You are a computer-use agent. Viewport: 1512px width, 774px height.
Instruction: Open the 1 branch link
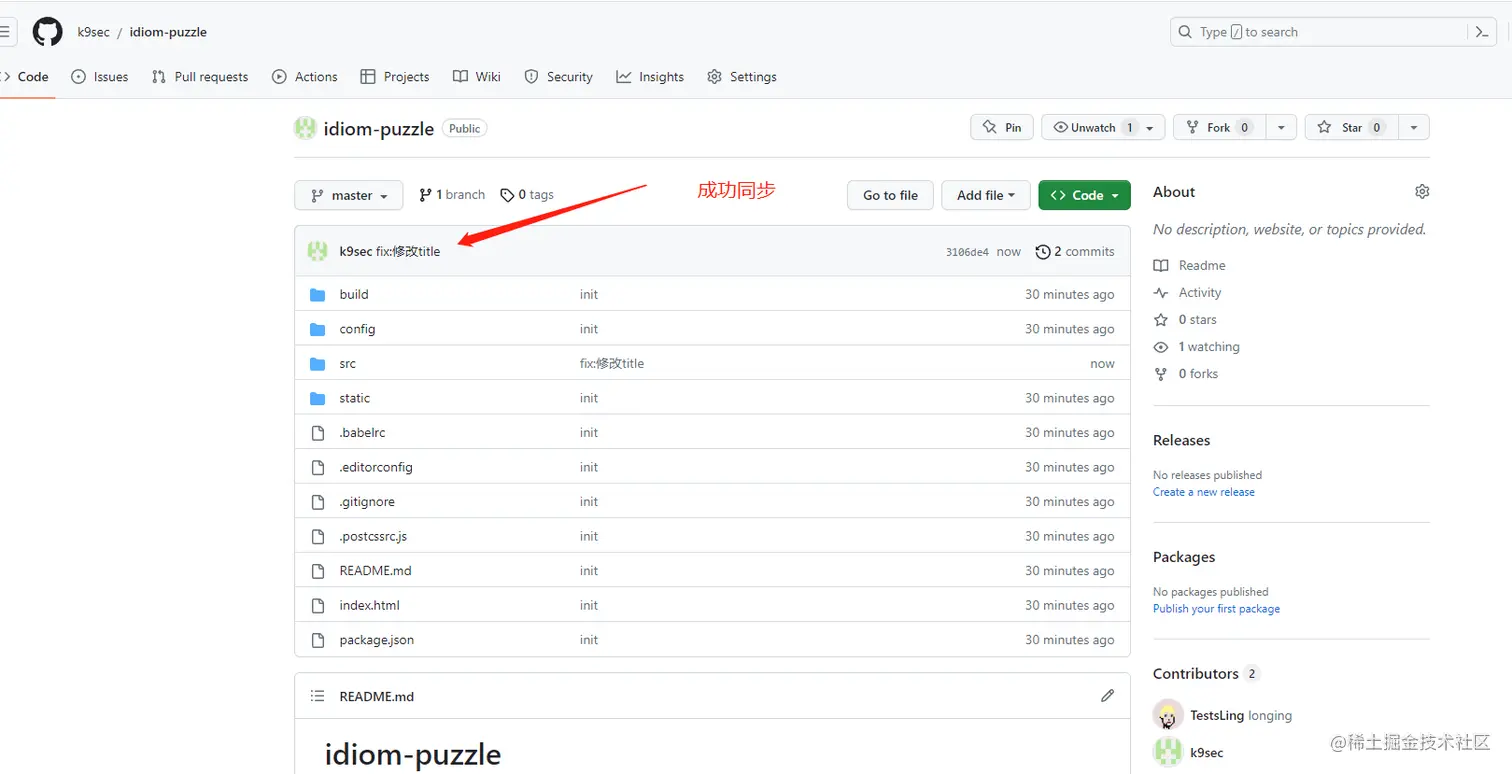(x=452, y=195)
